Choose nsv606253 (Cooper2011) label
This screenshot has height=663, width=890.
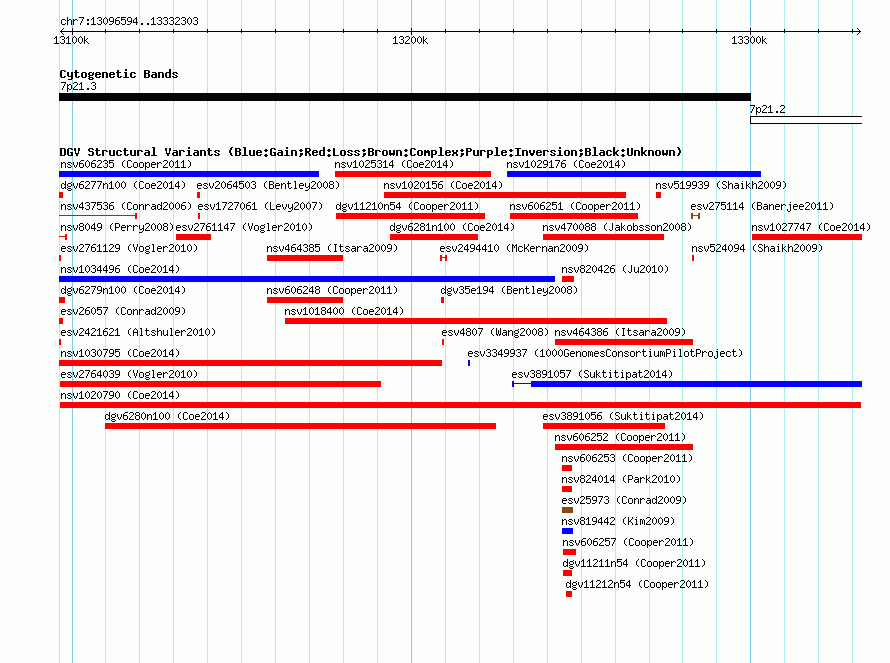click(627, 458)
